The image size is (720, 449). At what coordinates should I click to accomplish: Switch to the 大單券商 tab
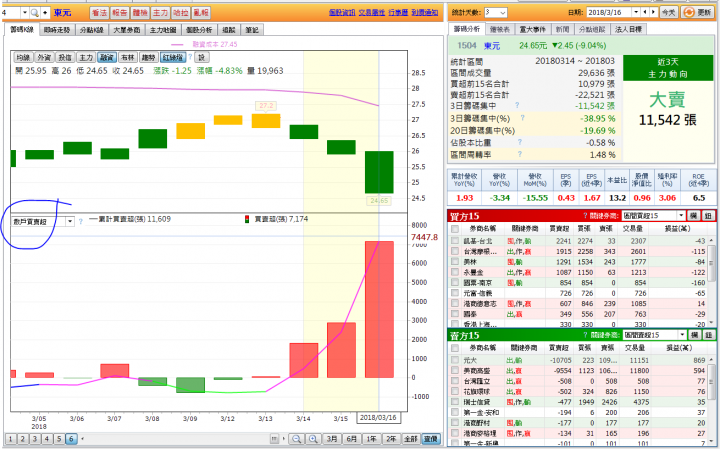click(127, 30)
